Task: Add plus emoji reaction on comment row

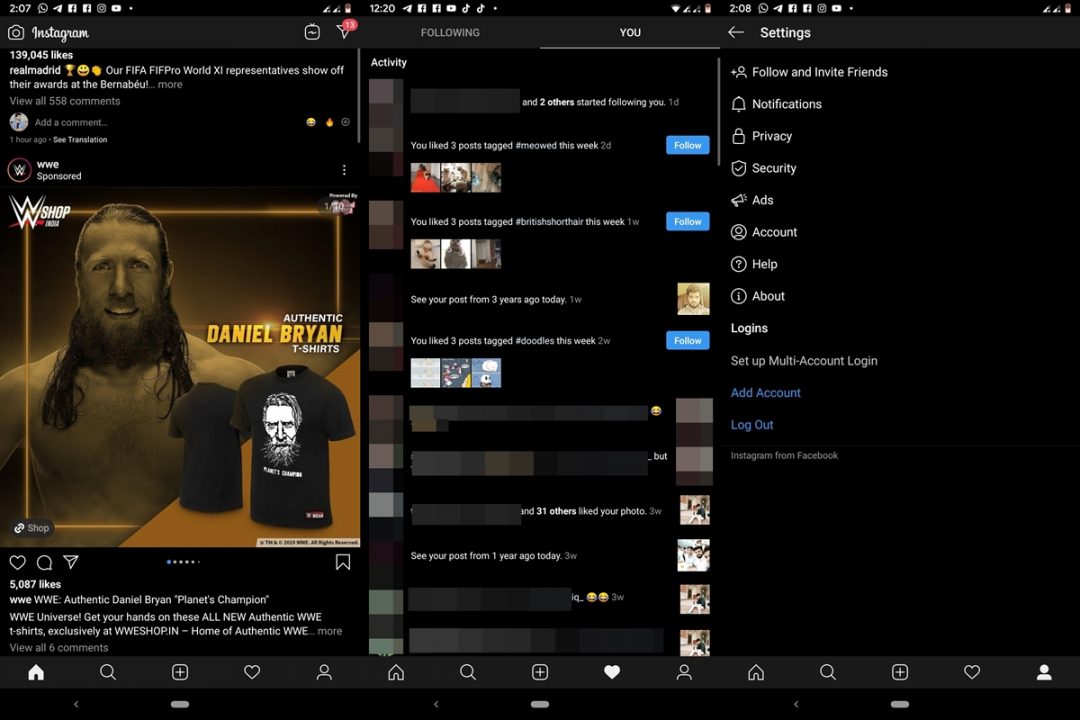Action: [346, 122]
